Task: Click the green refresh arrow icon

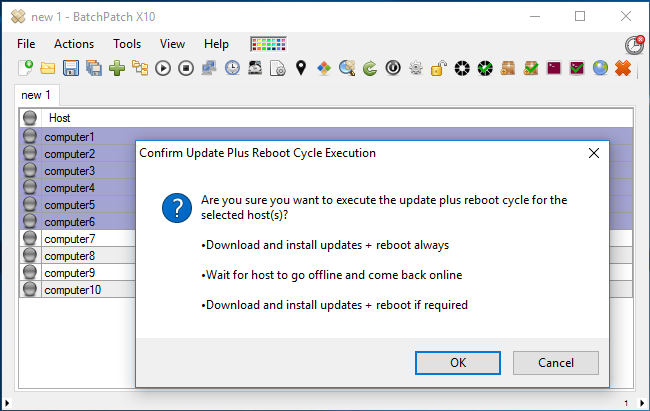Action: click(370, 68)
